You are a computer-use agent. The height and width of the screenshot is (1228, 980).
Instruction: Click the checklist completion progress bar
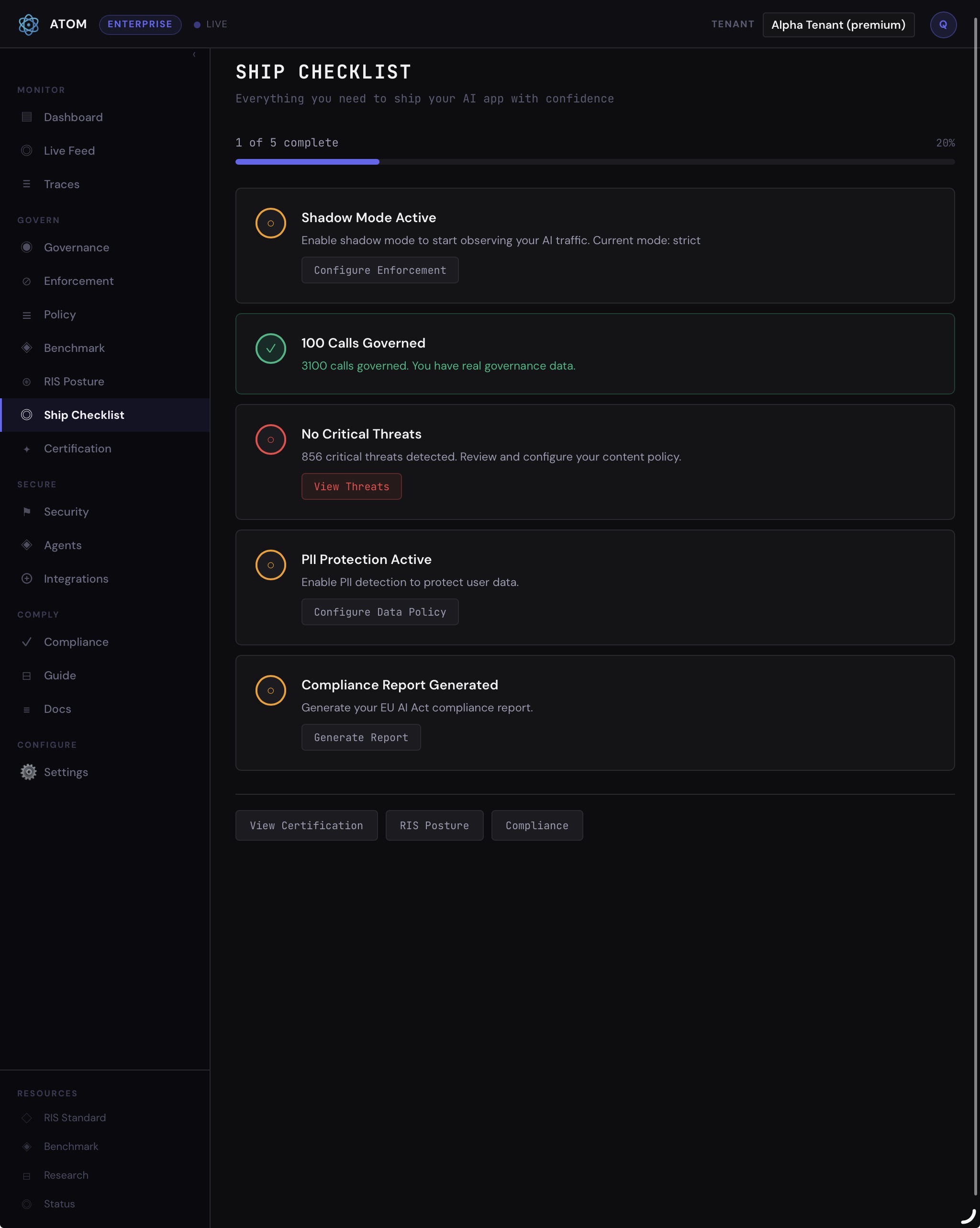point(594,162)
